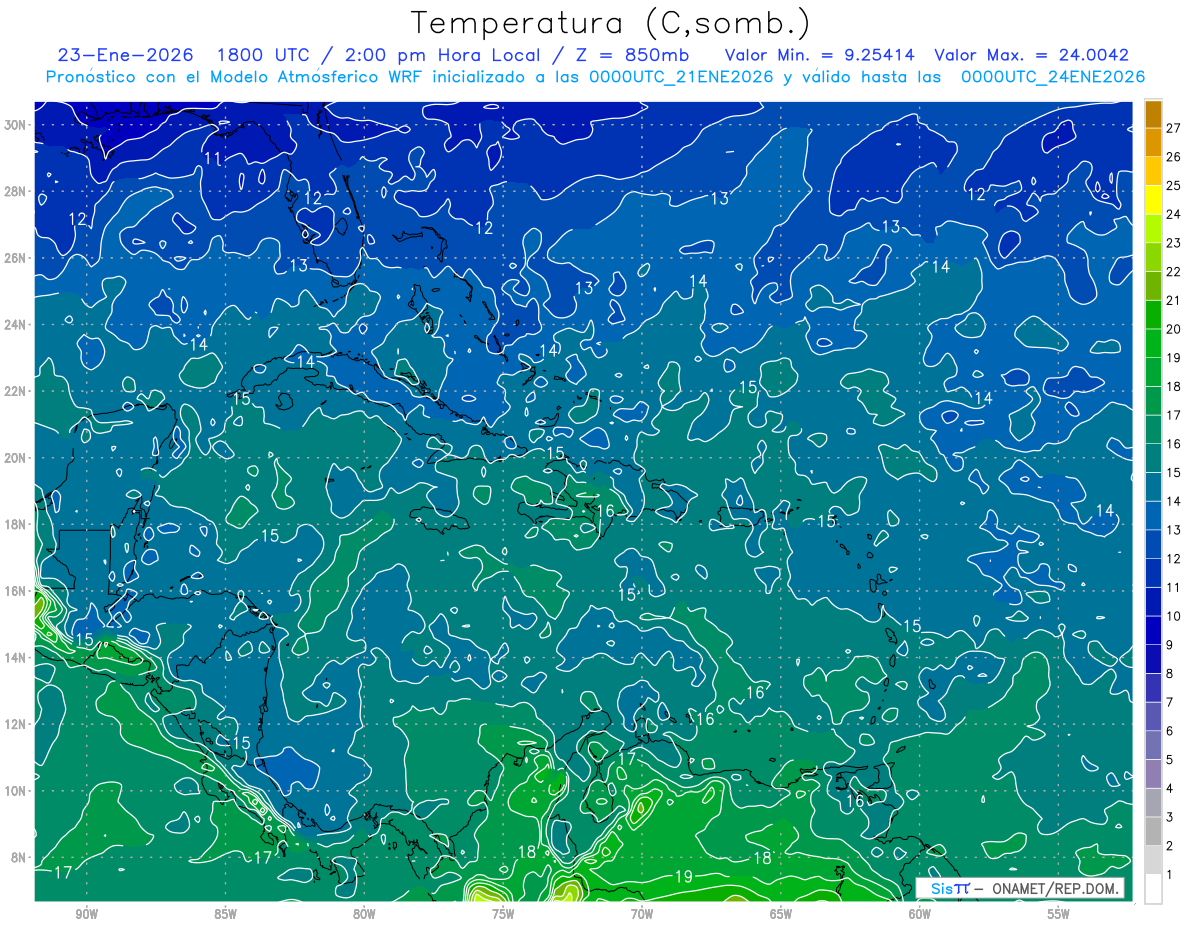The width and height of the screenshot is (1200, 927).
Task: Click '2:00 pm Hora Local' text
Action: (440, 55)
